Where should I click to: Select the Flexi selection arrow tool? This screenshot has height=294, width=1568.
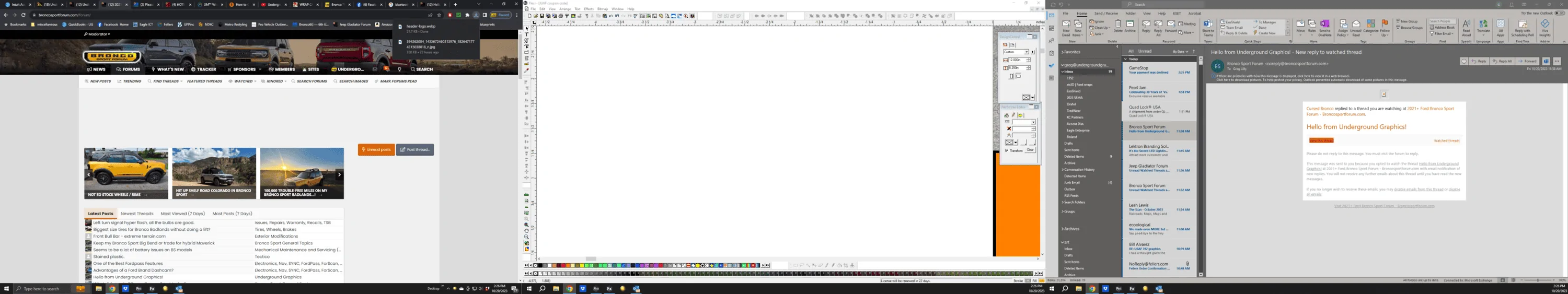[x=527, y=29]
